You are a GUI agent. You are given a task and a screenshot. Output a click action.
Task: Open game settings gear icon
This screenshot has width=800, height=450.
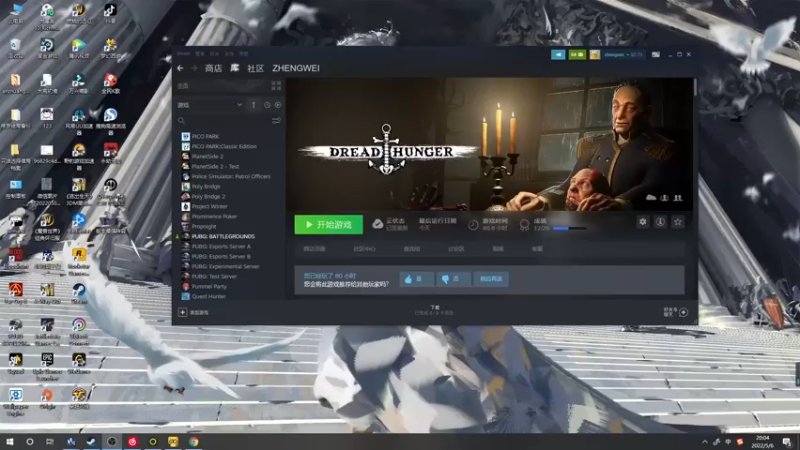point(643,221)
